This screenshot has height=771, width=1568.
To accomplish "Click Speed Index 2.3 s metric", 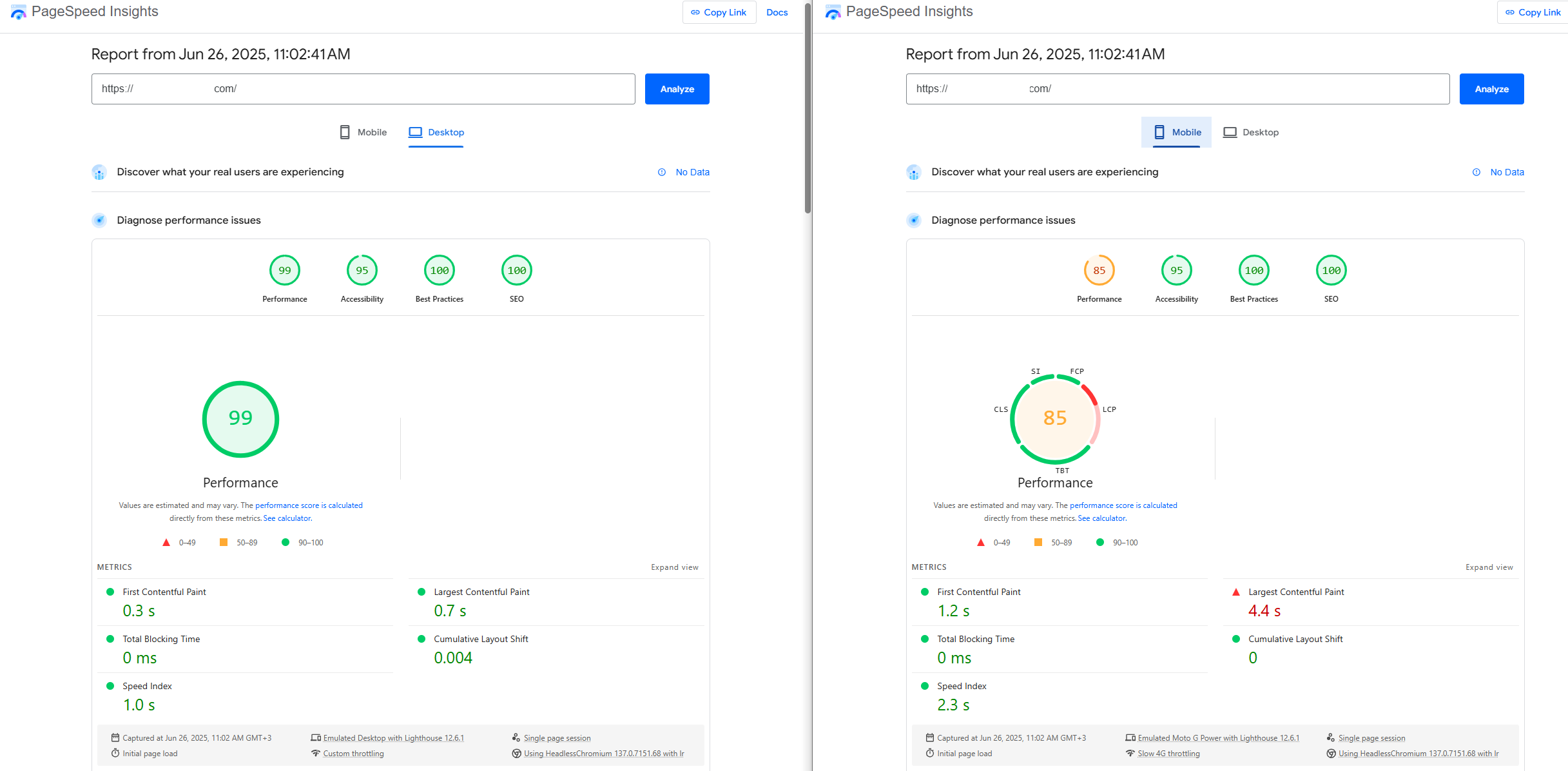I will pyautogui.click(x=1060, y=696).
